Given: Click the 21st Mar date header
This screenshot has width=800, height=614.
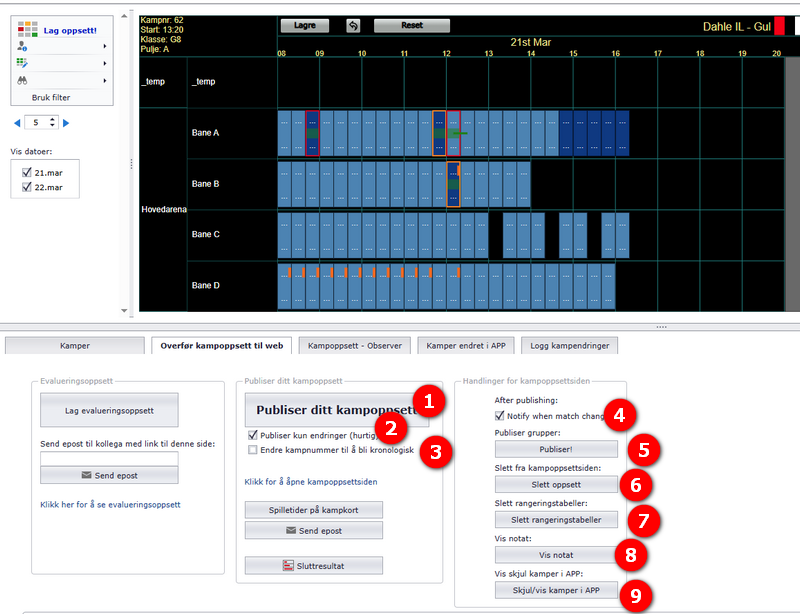Looking at the screenshot, I should coord(531,42).
